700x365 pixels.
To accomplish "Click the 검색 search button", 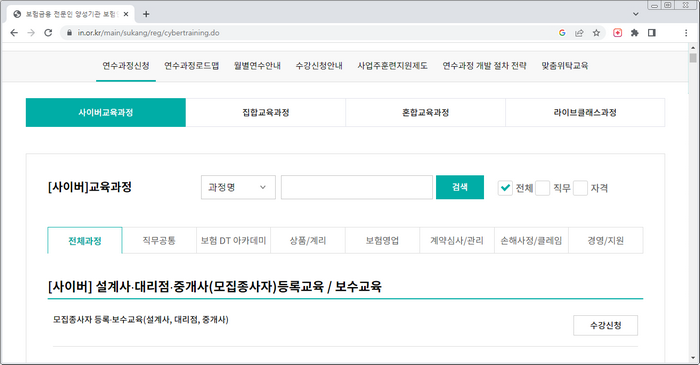I will click(x=460, y=187).
